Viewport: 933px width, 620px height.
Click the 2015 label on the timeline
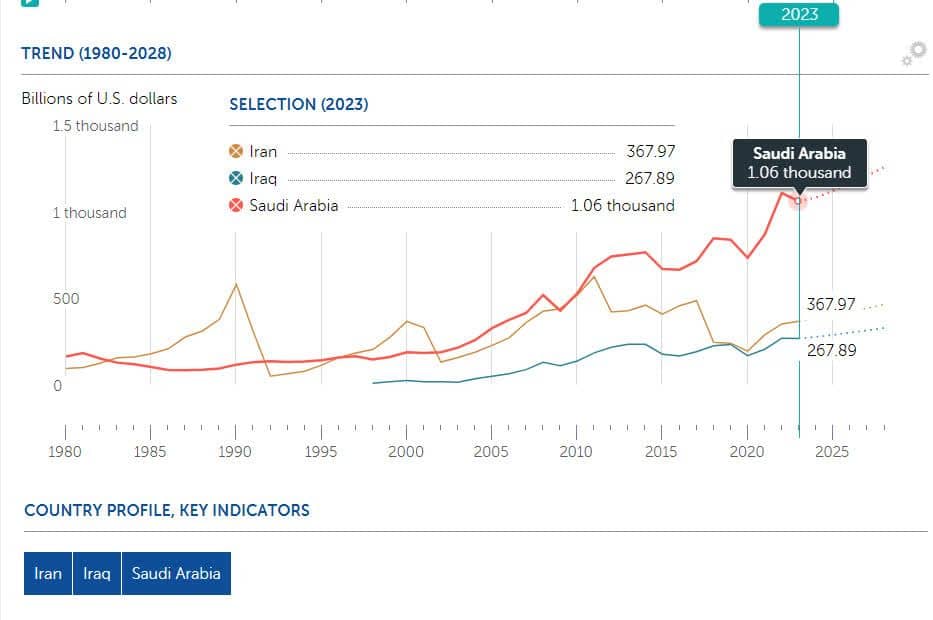[661, 452]
